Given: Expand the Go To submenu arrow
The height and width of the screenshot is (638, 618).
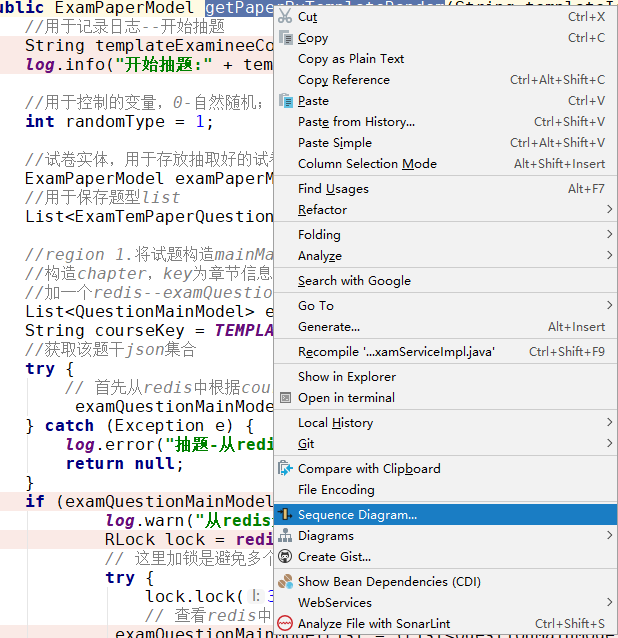Looking at the screenshot, I should coord(609,305).
